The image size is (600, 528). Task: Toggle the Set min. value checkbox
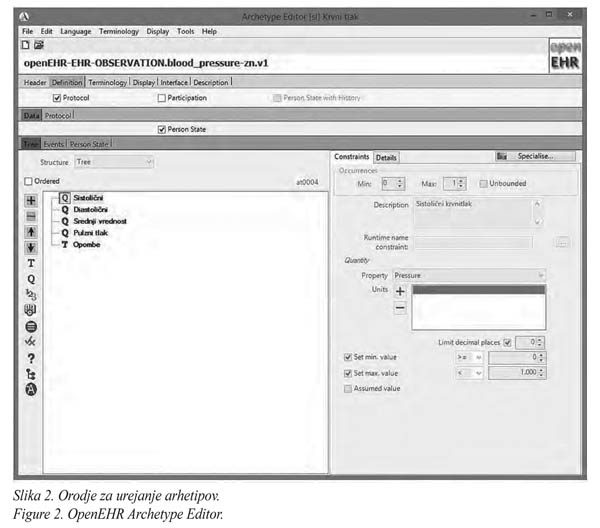tap(348, 357)
